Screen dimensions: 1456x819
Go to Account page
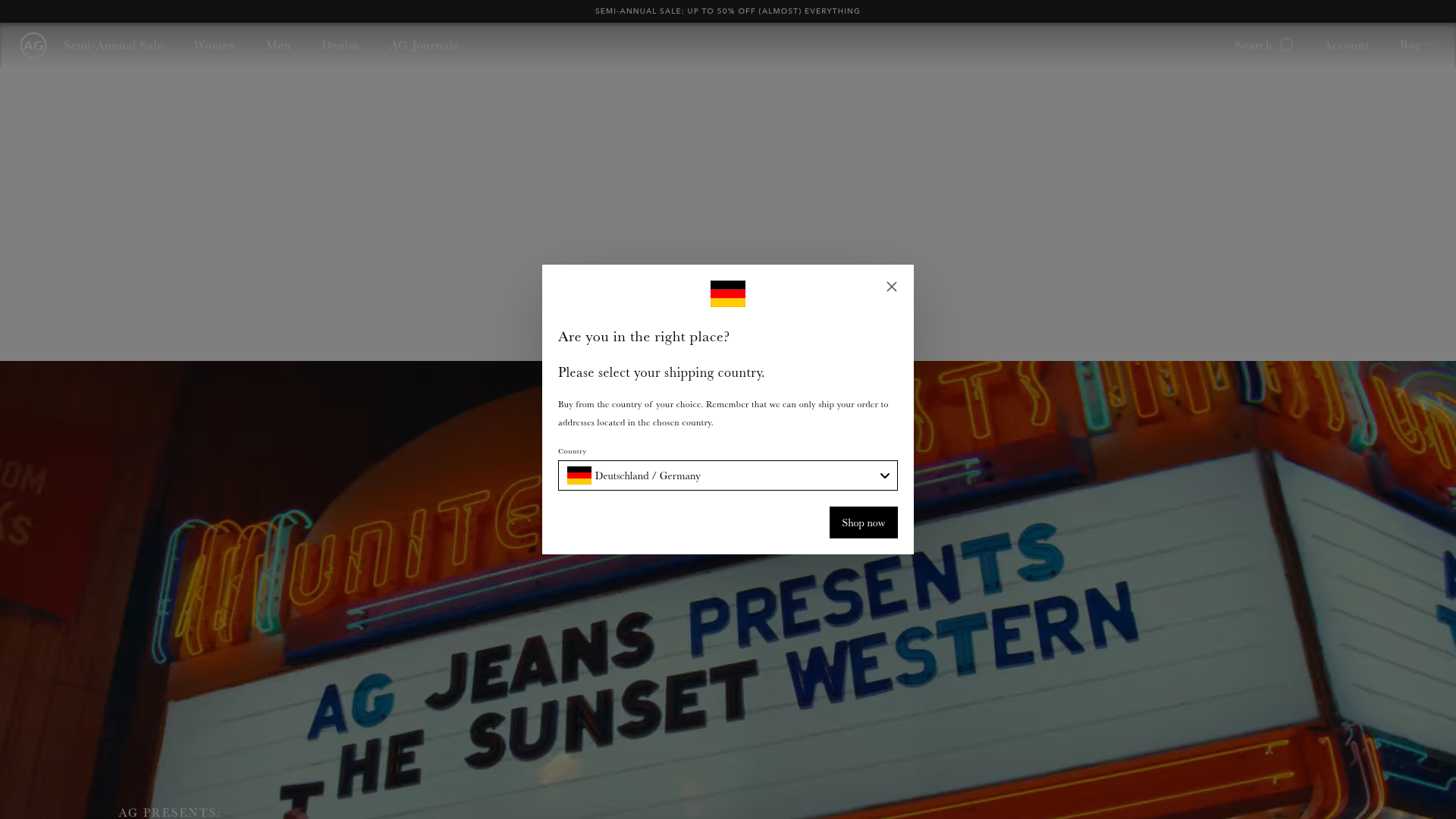(1347, 45)
